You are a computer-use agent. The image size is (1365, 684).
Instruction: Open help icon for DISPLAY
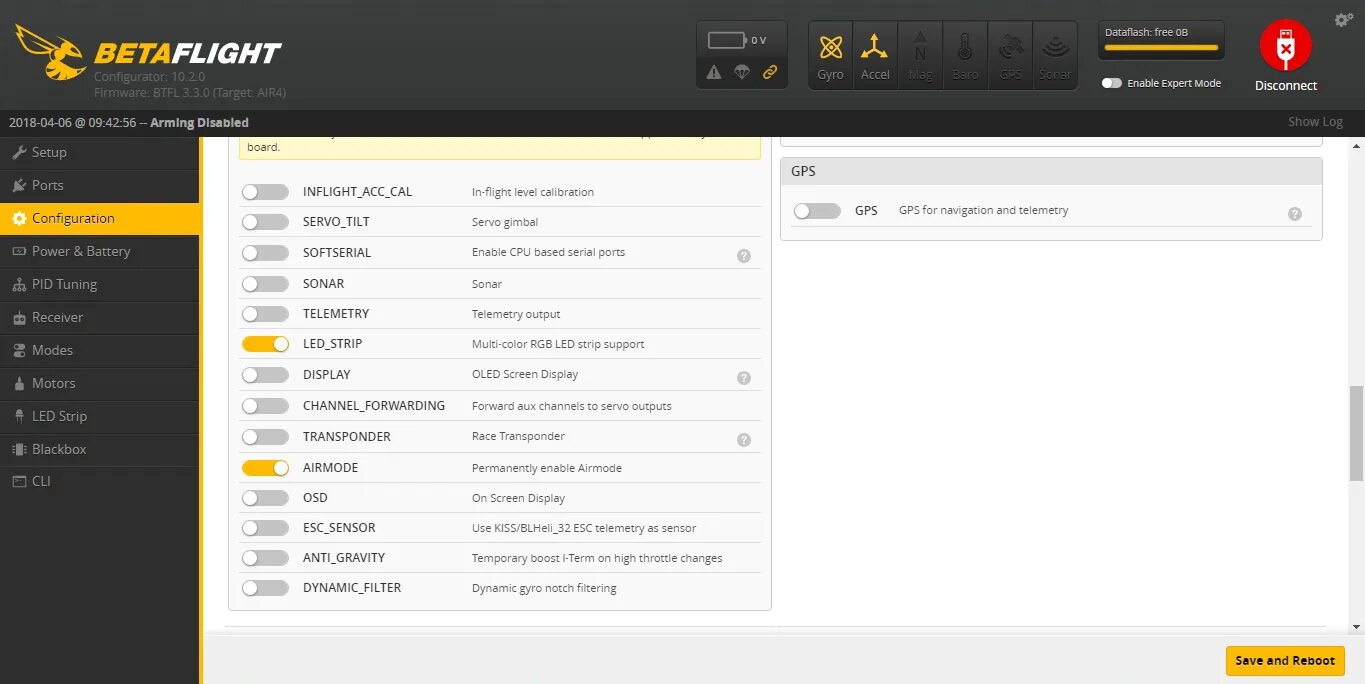point(744,378)
